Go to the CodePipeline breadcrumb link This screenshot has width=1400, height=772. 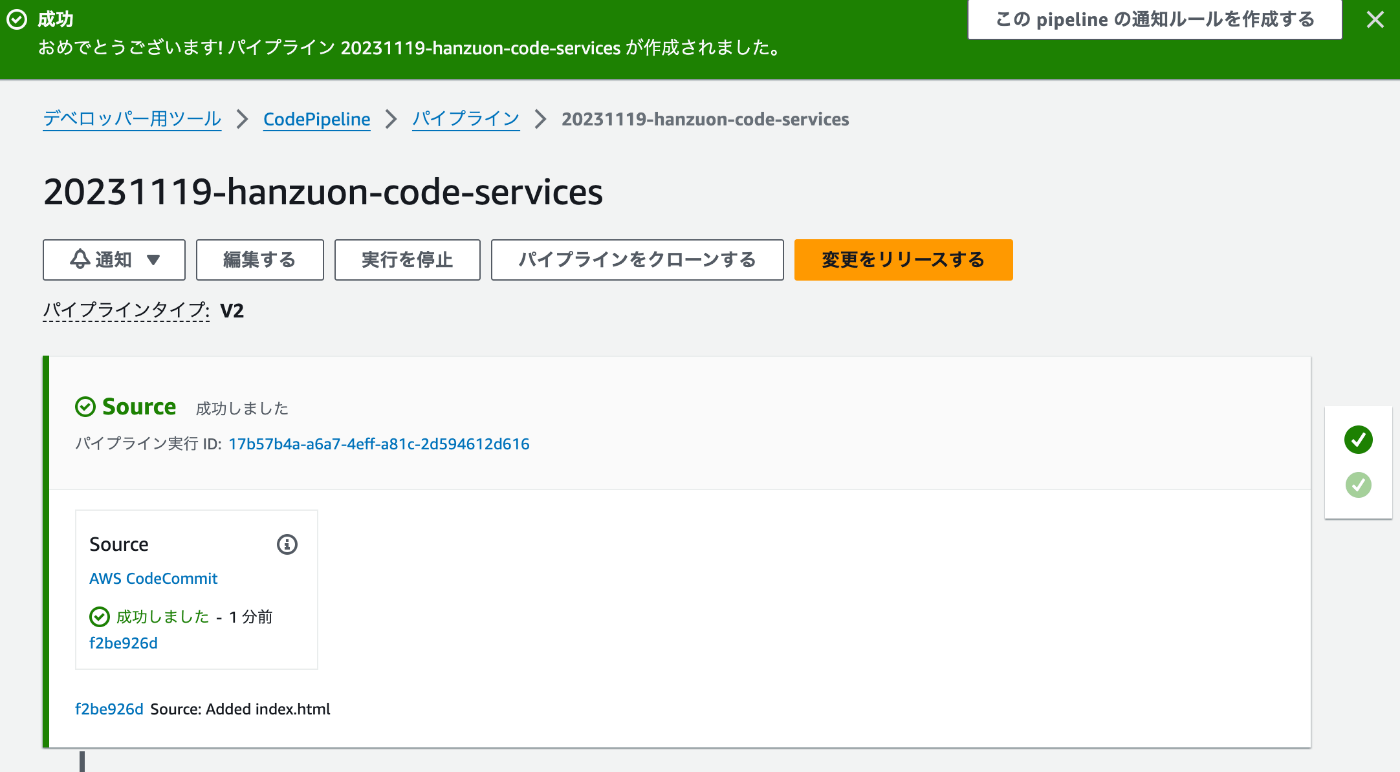point(317,119)
